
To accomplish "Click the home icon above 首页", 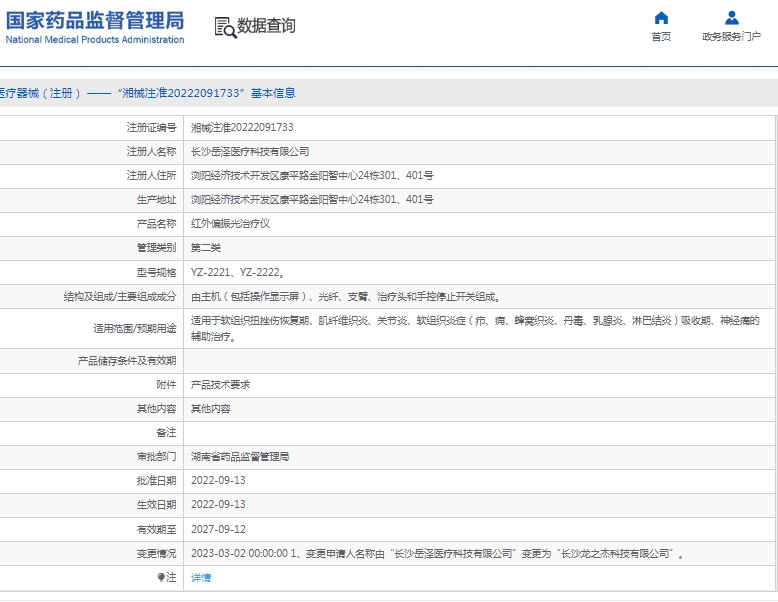I will (661, 18).
